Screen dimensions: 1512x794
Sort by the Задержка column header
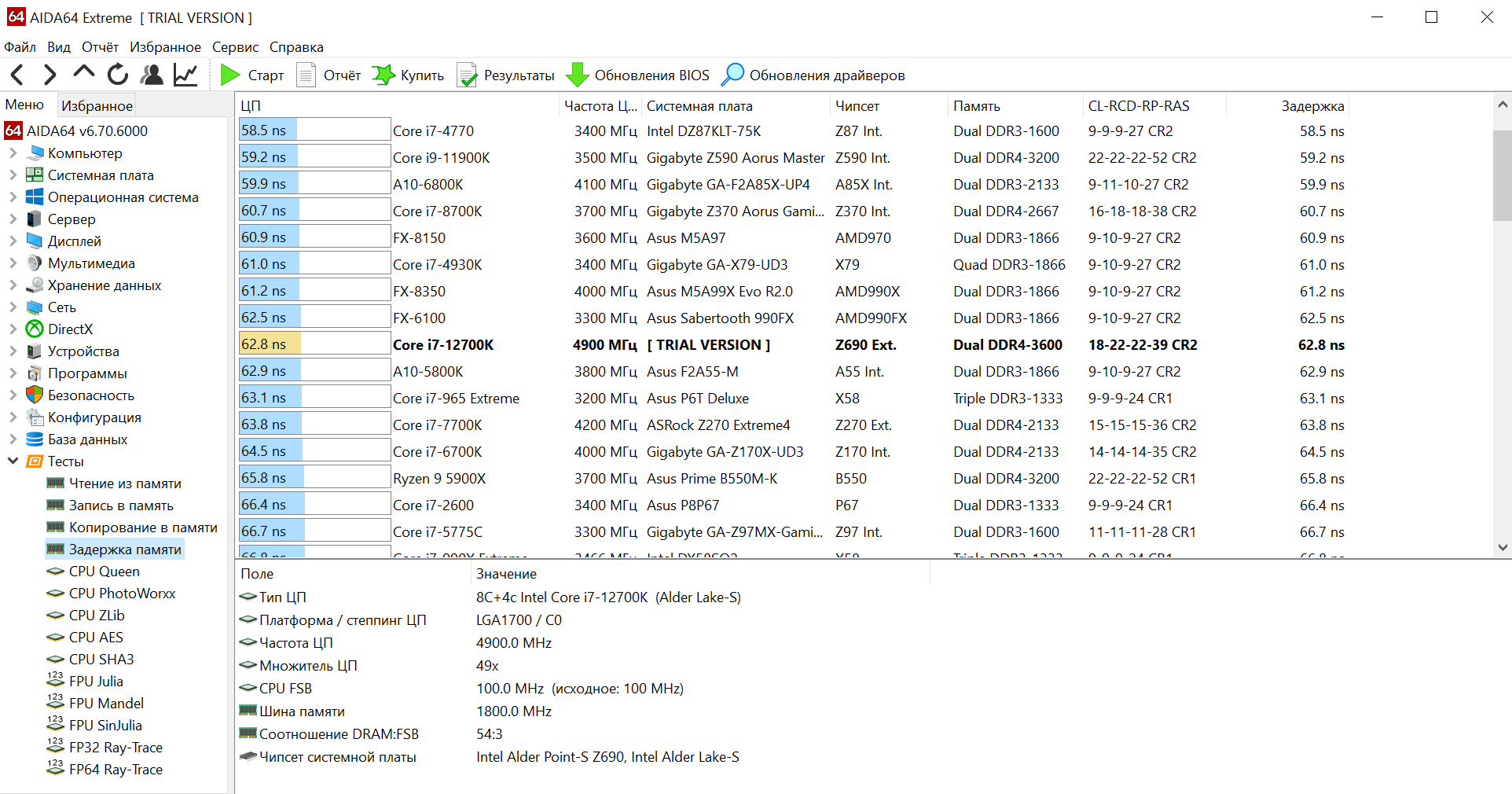(1287, 105)
